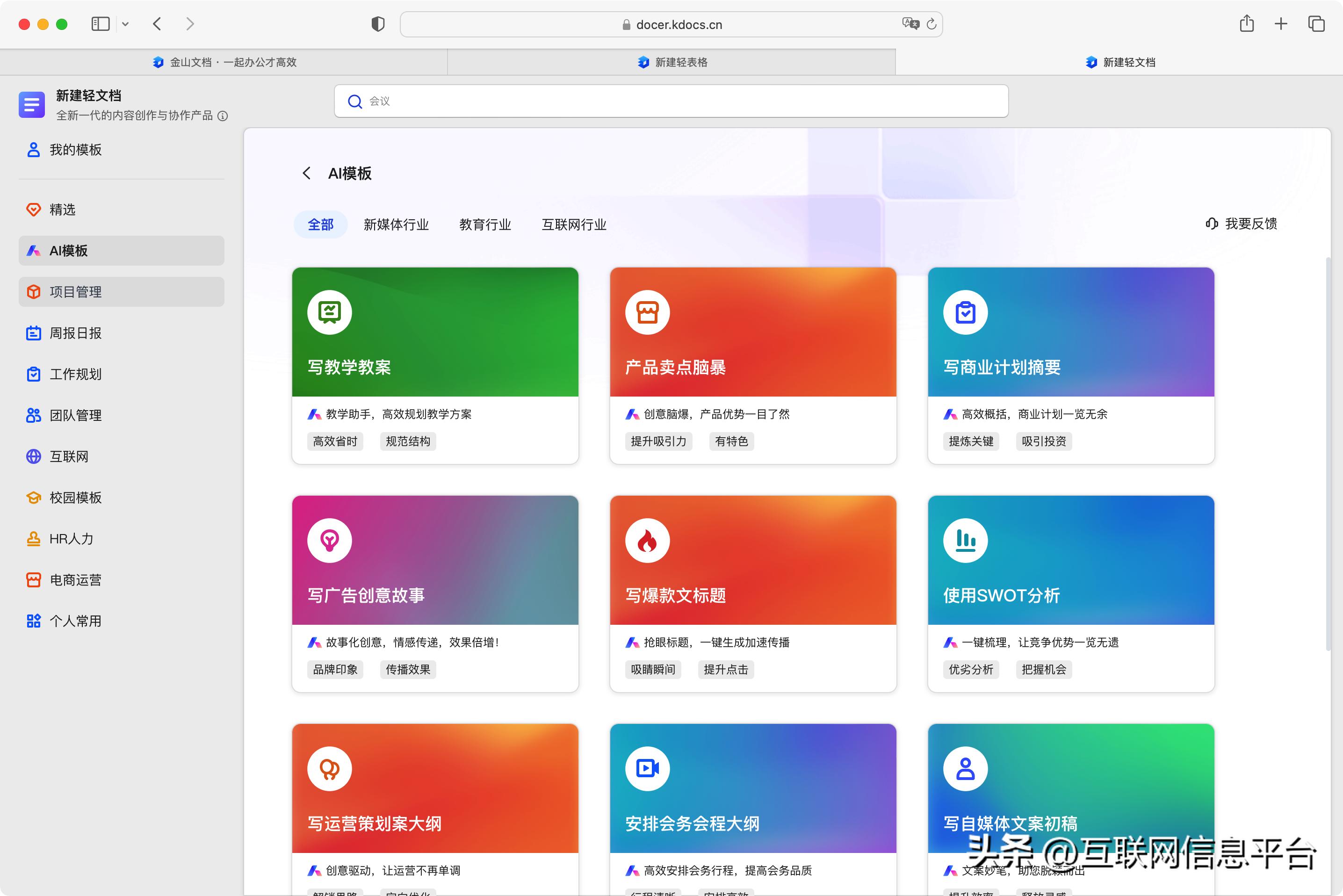The width and height of the screenshot is (1343, 896).
Task: Select the 互联网 globe icon
Action: click(x=33, y=456)
